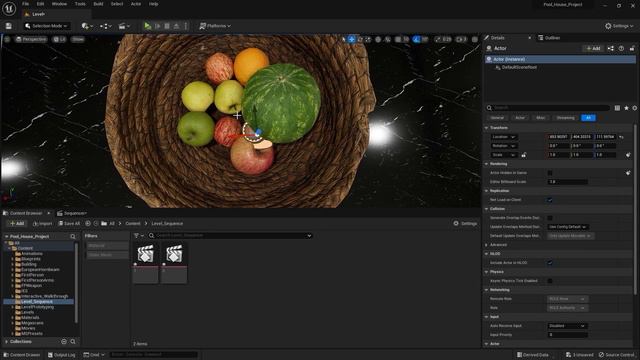
Task: Collapse the Rendering section
Action: click(487, 164)
